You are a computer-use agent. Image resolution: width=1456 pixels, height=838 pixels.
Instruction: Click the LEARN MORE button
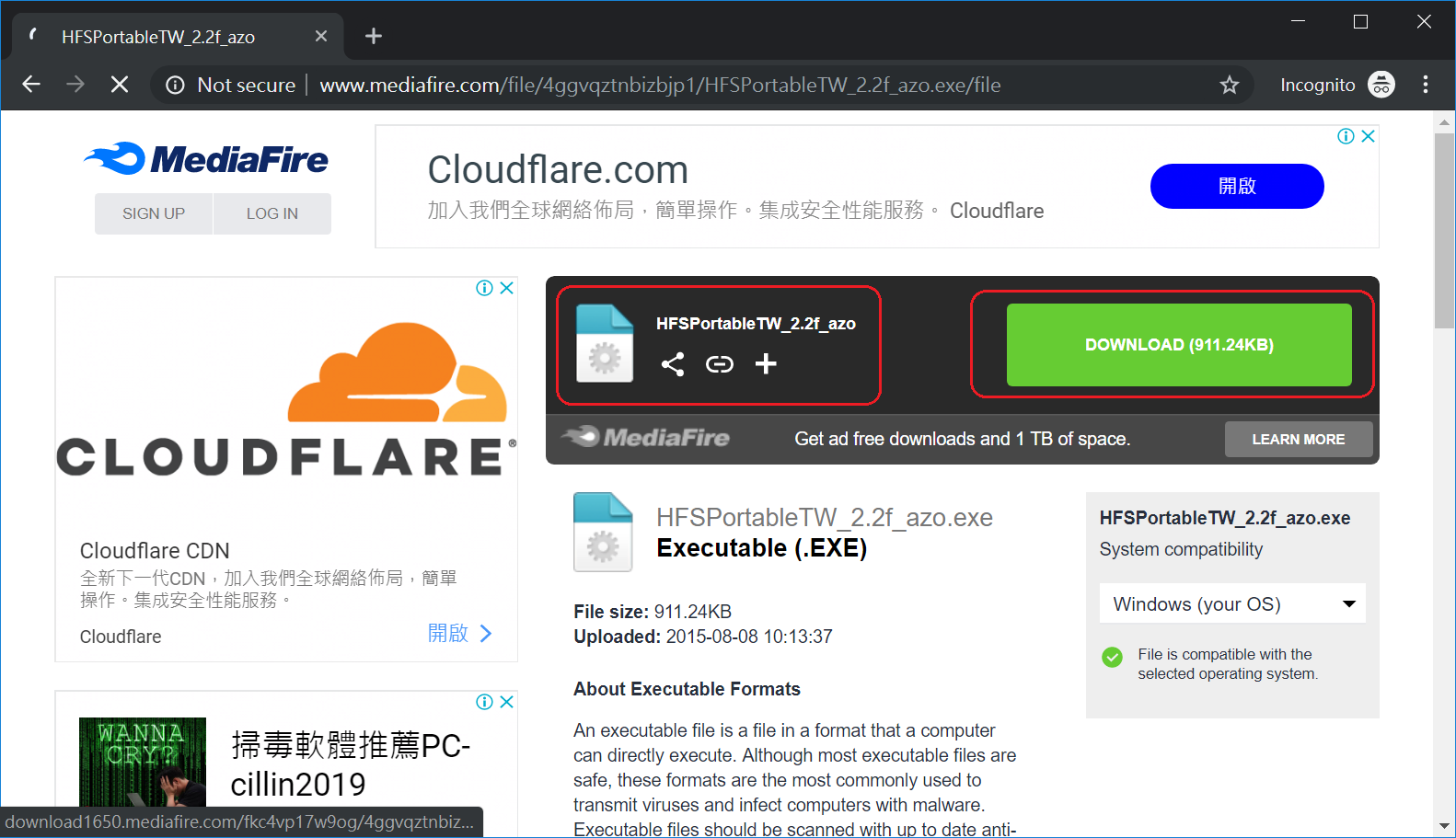click(x=1299, y=440)
